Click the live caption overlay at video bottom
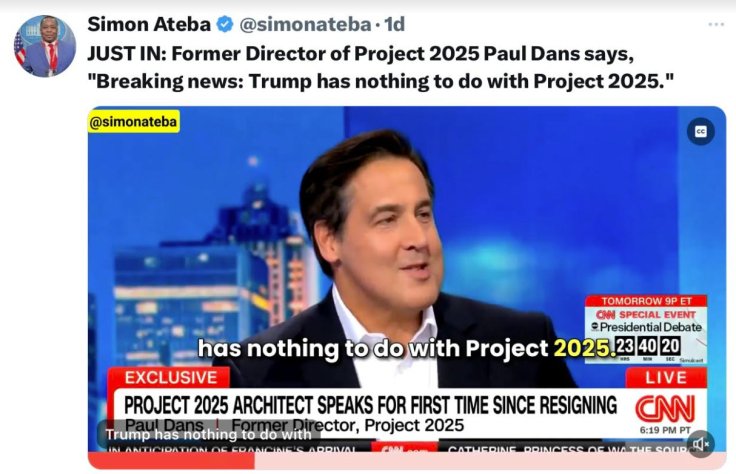This screenshot has width=736, height=474. pos(208,435)
